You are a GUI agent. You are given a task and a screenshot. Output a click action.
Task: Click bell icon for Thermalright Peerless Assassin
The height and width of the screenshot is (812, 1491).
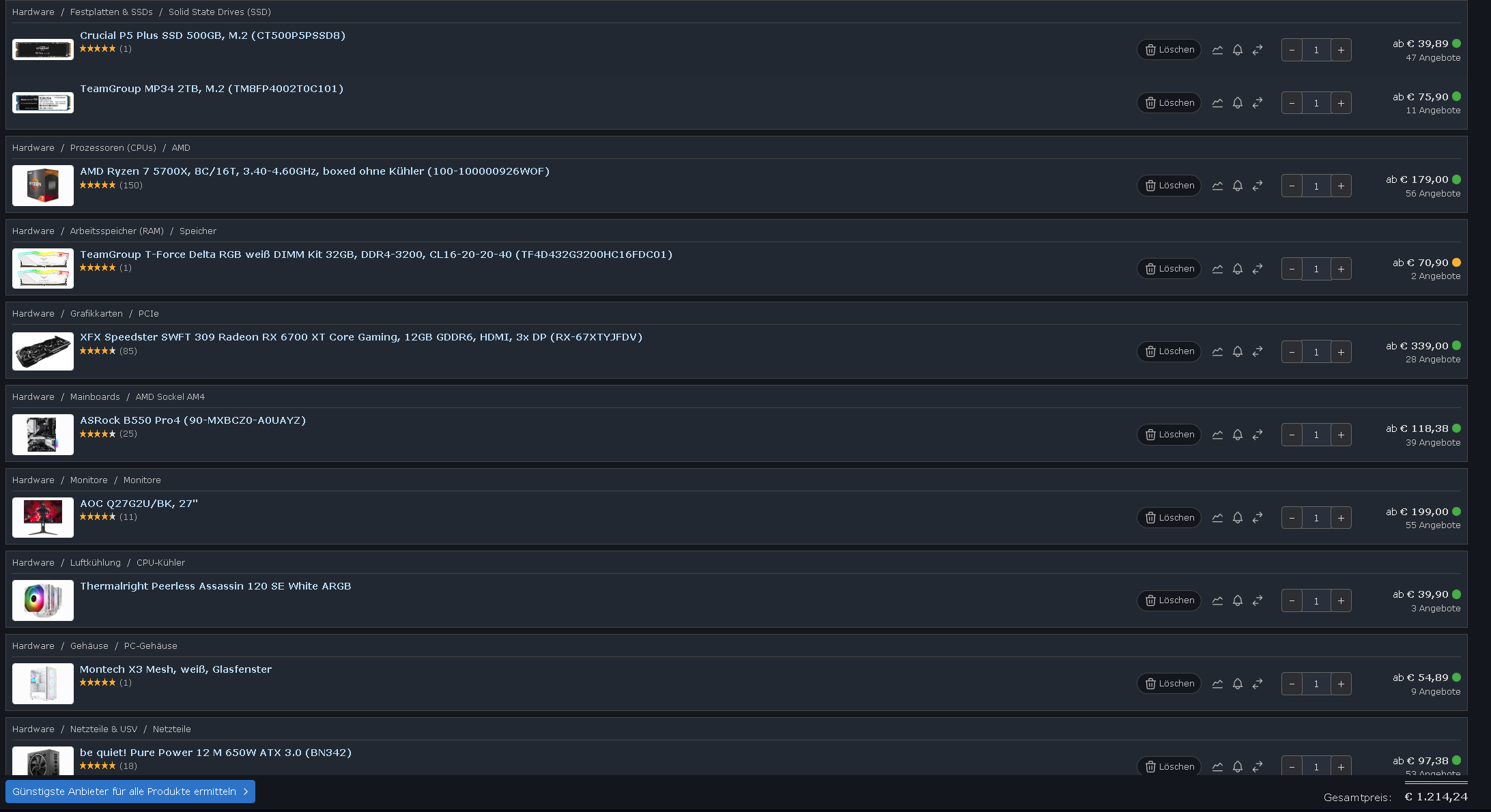[1237, 601]
